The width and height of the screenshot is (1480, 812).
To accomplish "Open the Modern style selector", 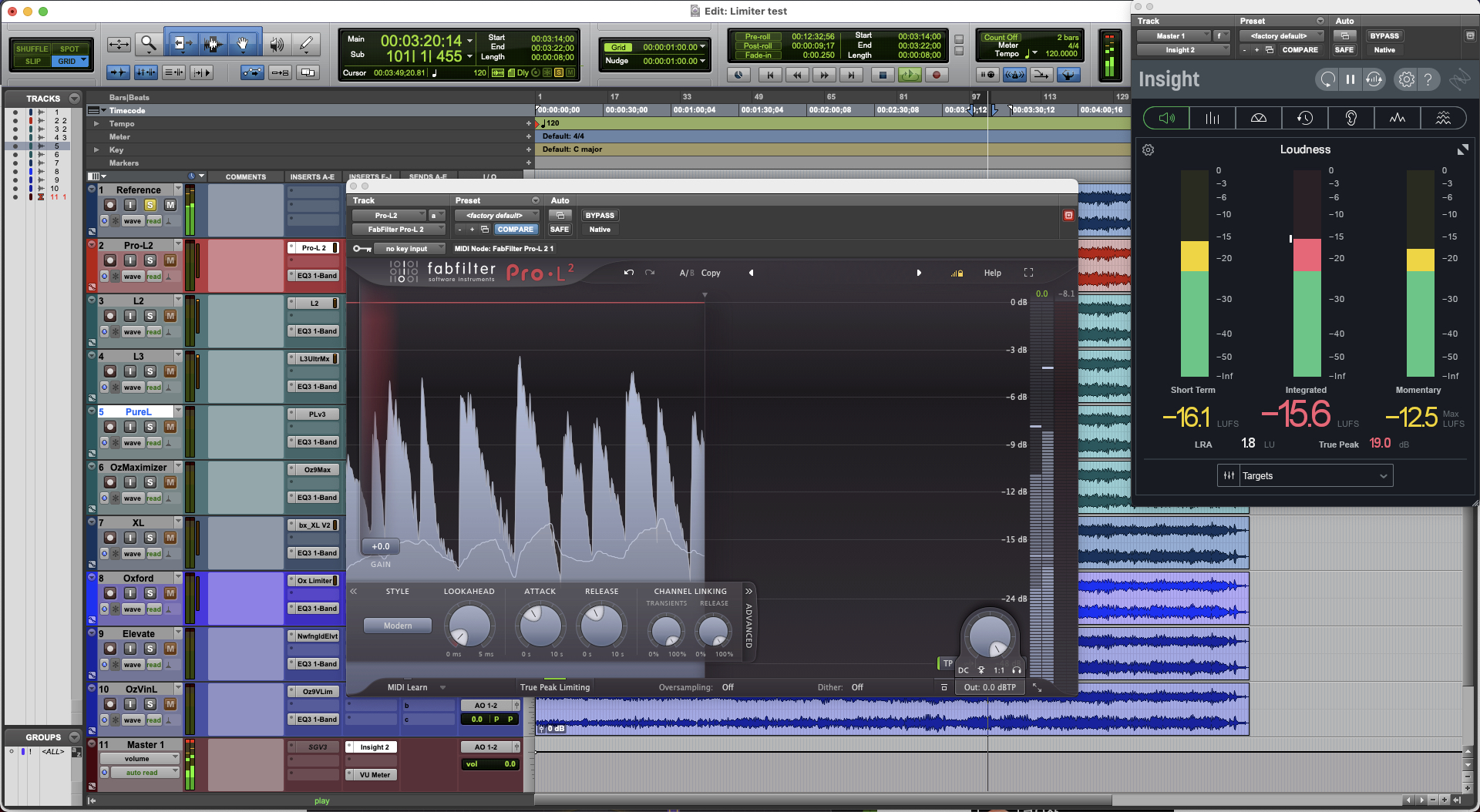I will (398, 626).
